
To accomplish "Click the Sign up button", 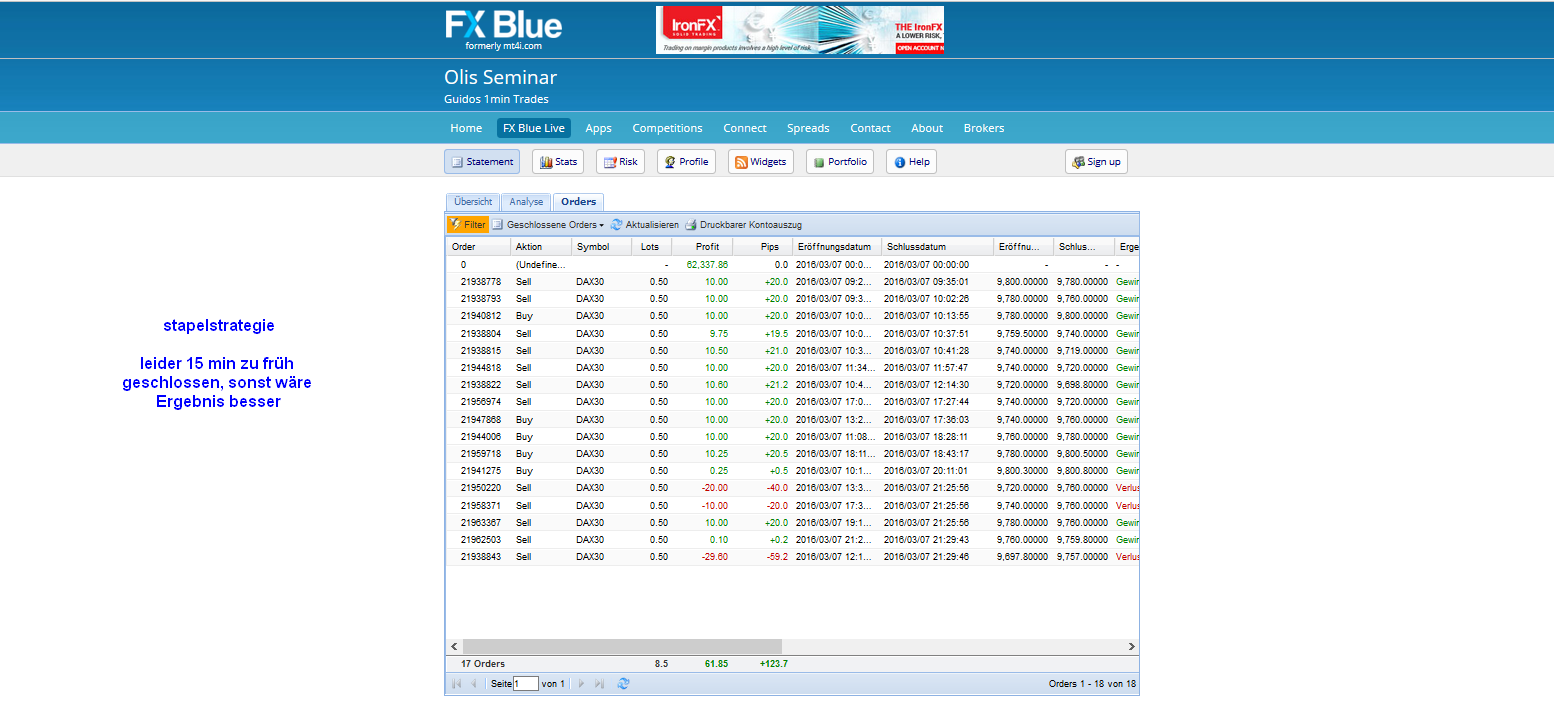I will coord(1096,162).
